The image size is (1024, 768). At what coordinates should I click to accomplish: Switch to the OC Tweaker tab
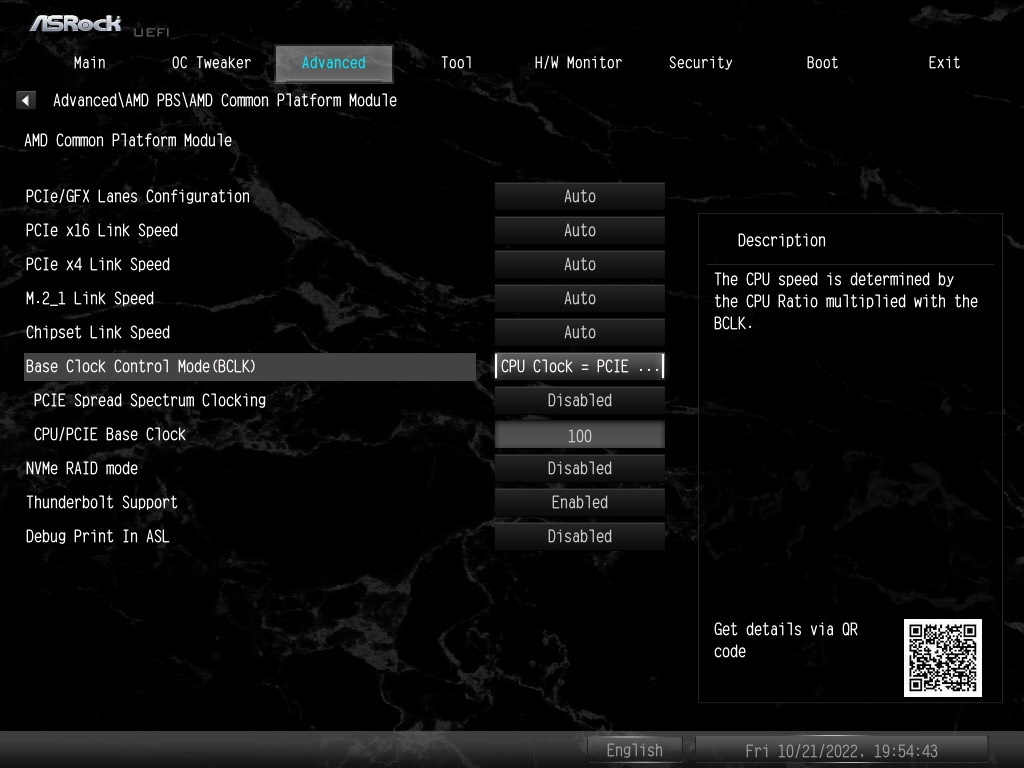[x=211, y=63]
